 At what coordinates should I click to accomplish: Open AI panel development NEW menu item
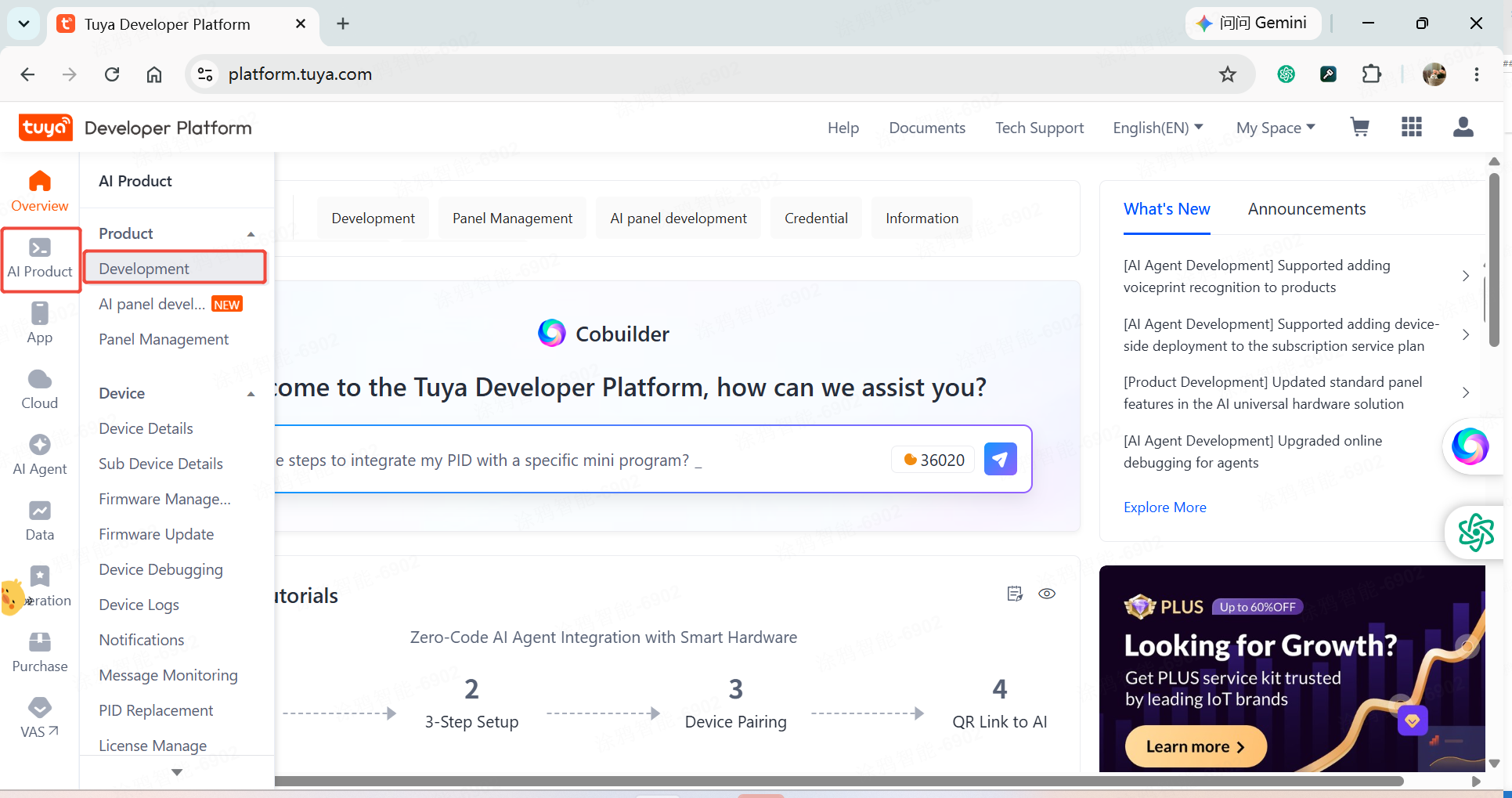(170, 304)
